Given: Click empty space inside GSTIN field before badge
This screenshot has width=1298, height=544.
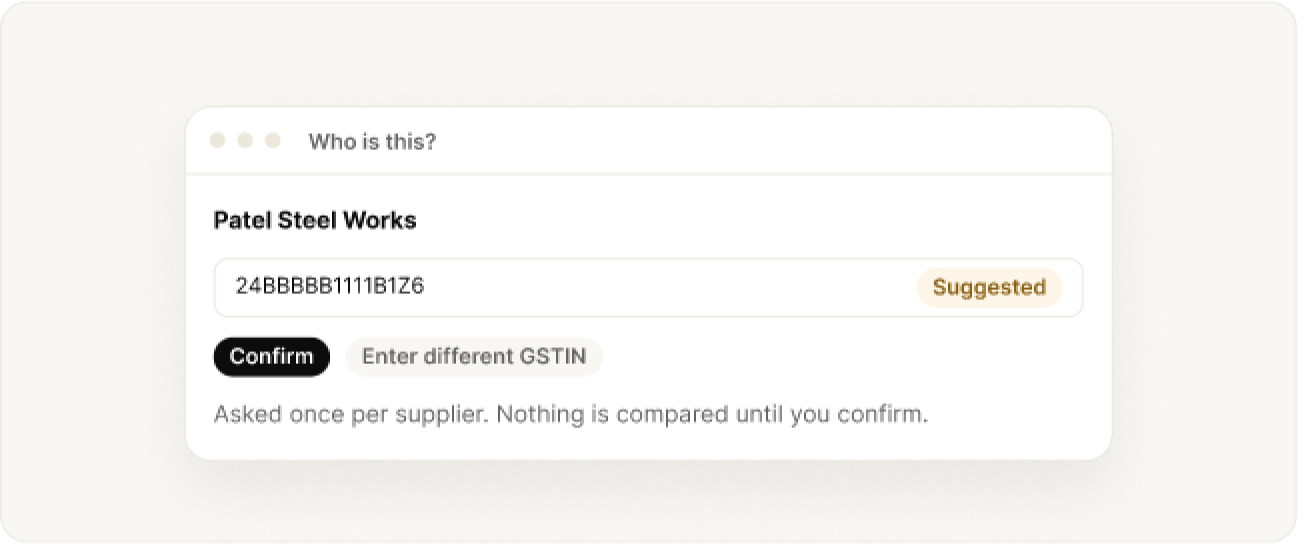Looking at the screenshot, I should pyautogui.click(x=670, y=288).
